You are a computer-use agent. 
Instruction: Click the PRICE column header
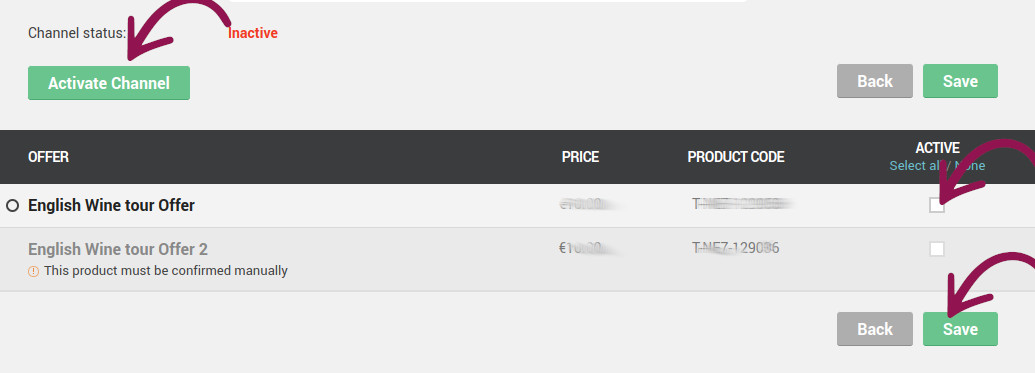tap(580, 157)
